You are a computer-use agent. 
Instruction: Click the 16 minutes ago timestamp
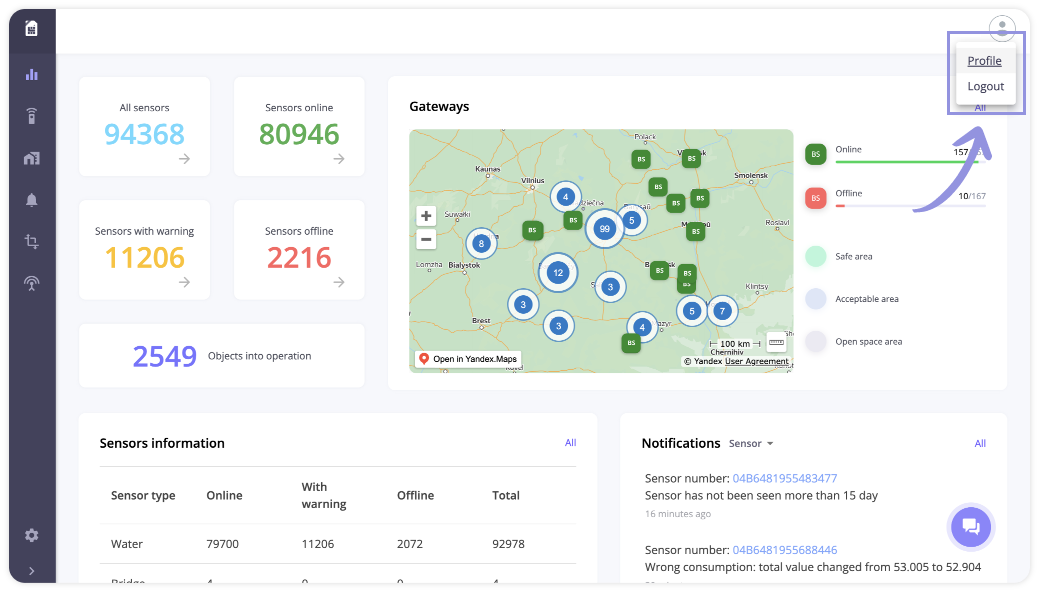point(678,514)
